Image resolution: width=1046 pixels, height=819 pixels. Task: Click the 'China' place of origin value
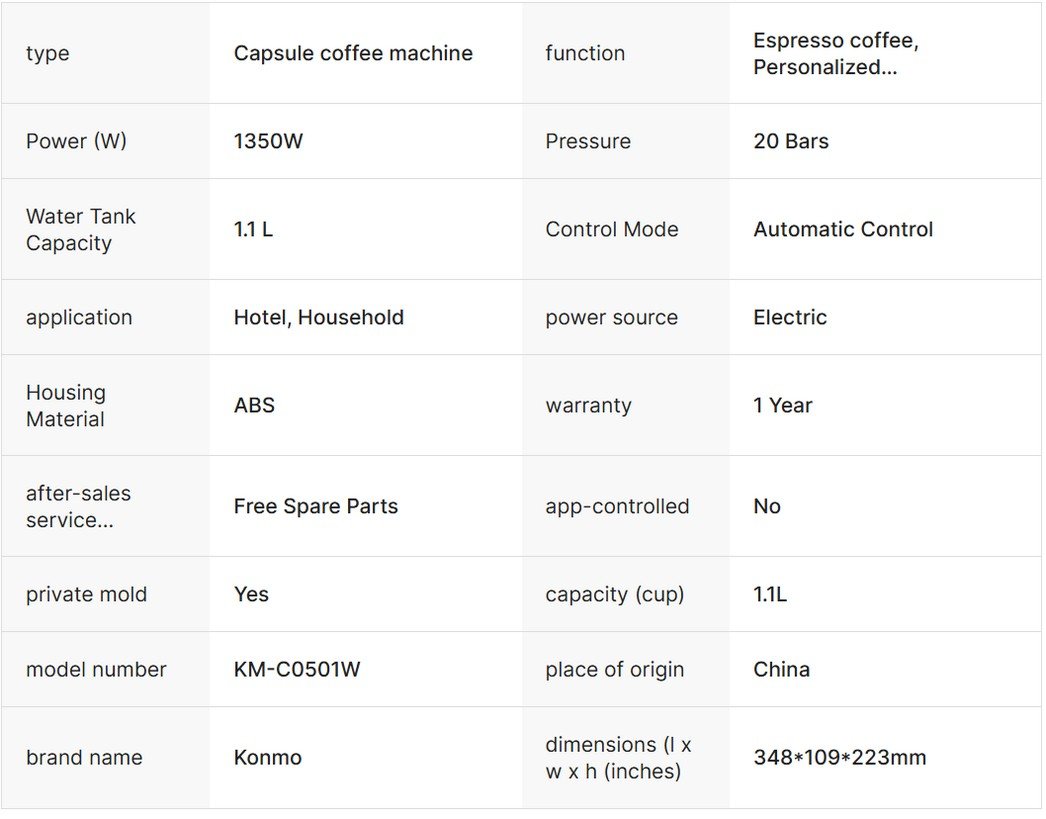pyautogui.click(x=781, y=669)
